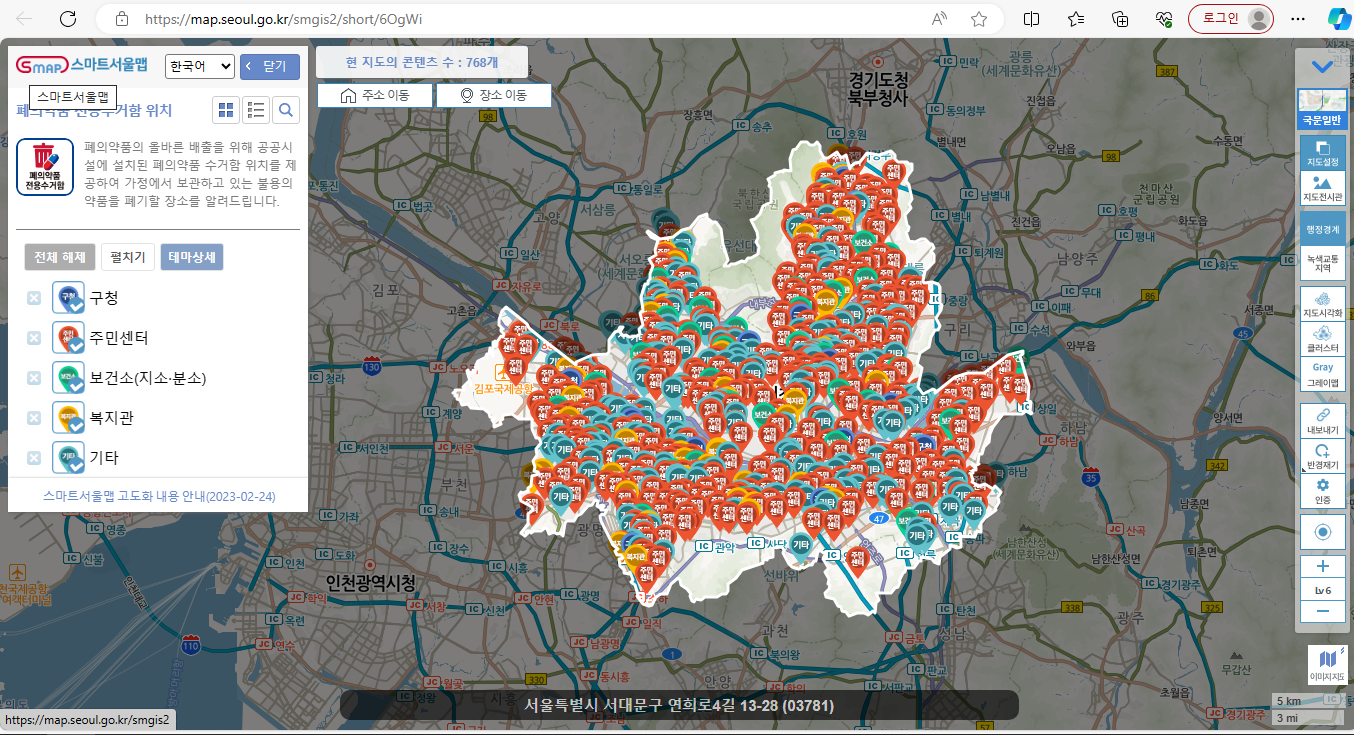
Task: Click address text 서대문구 연희로4길 13-28
Action: pyautogui.click(x=678, y=705)
